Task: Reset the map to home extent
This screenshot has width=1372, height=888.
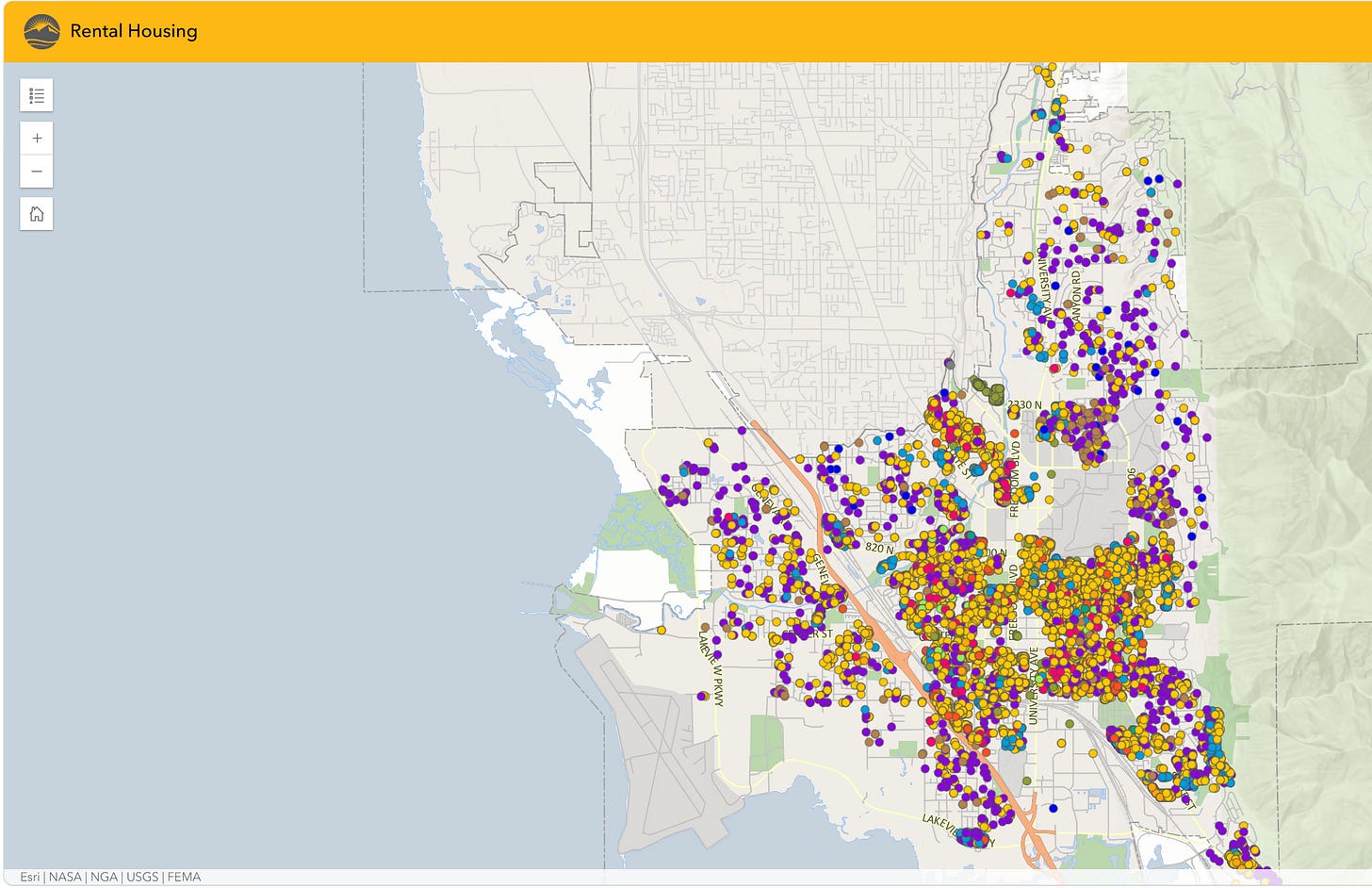Action: [x=37, y=214]
